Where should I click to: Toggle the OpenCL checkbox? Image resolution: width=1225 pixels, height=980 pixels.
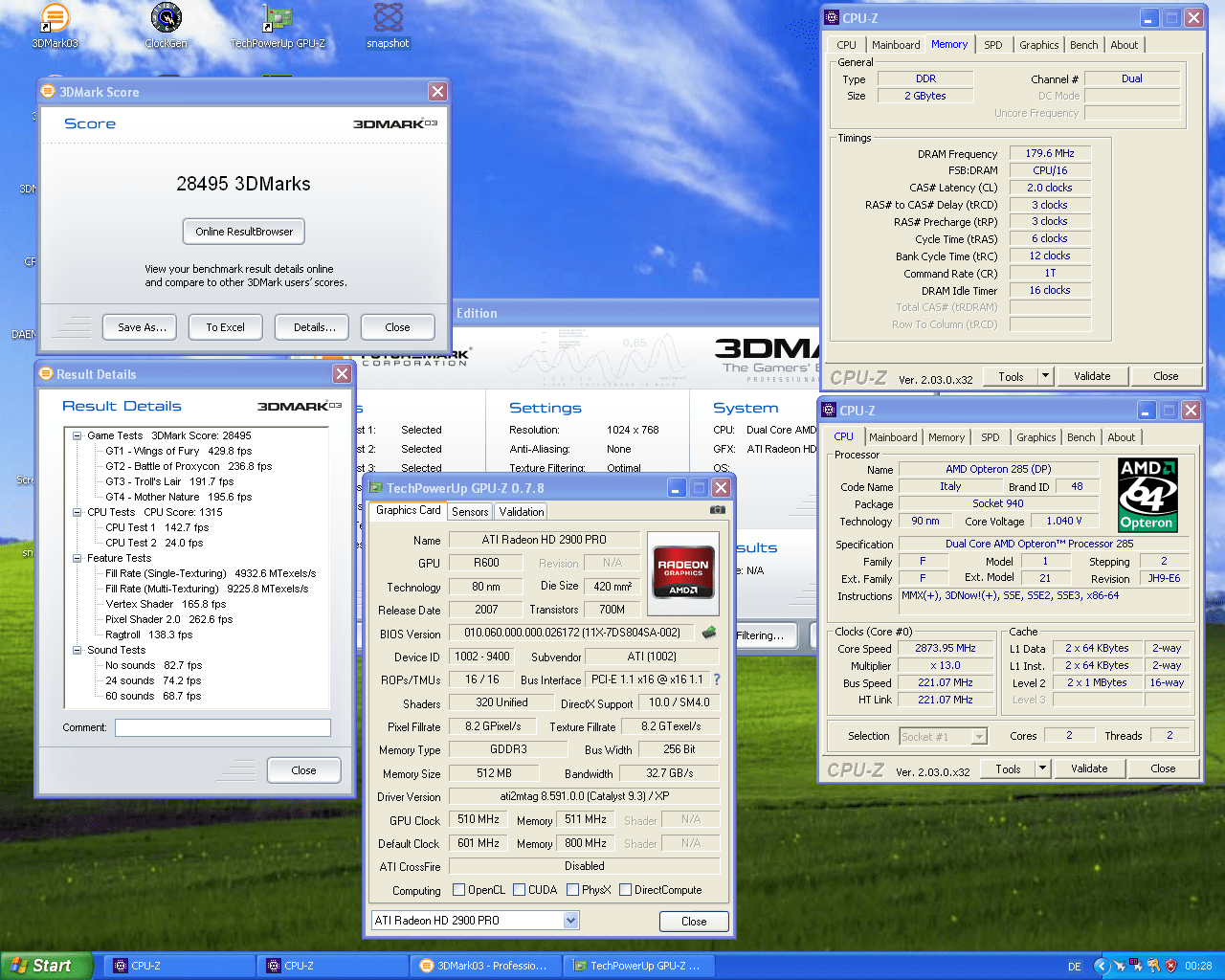pyautogui.click(x=458, y=890)
